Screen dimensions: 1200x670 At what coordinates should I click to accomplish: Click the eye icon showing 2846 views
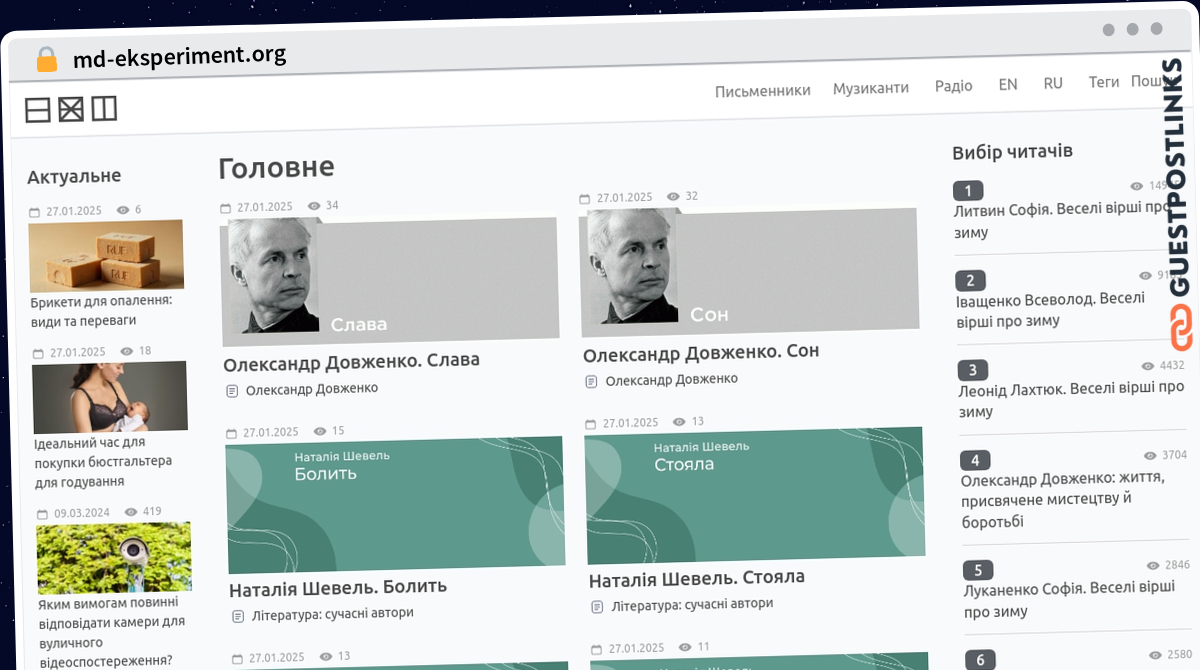click(x=1154, y=565)
